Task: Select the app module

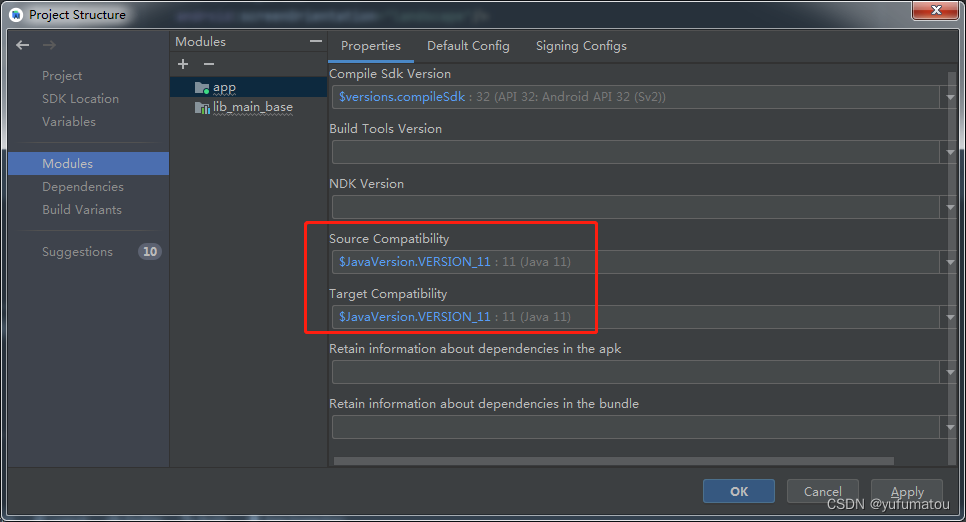Action: 248,88
